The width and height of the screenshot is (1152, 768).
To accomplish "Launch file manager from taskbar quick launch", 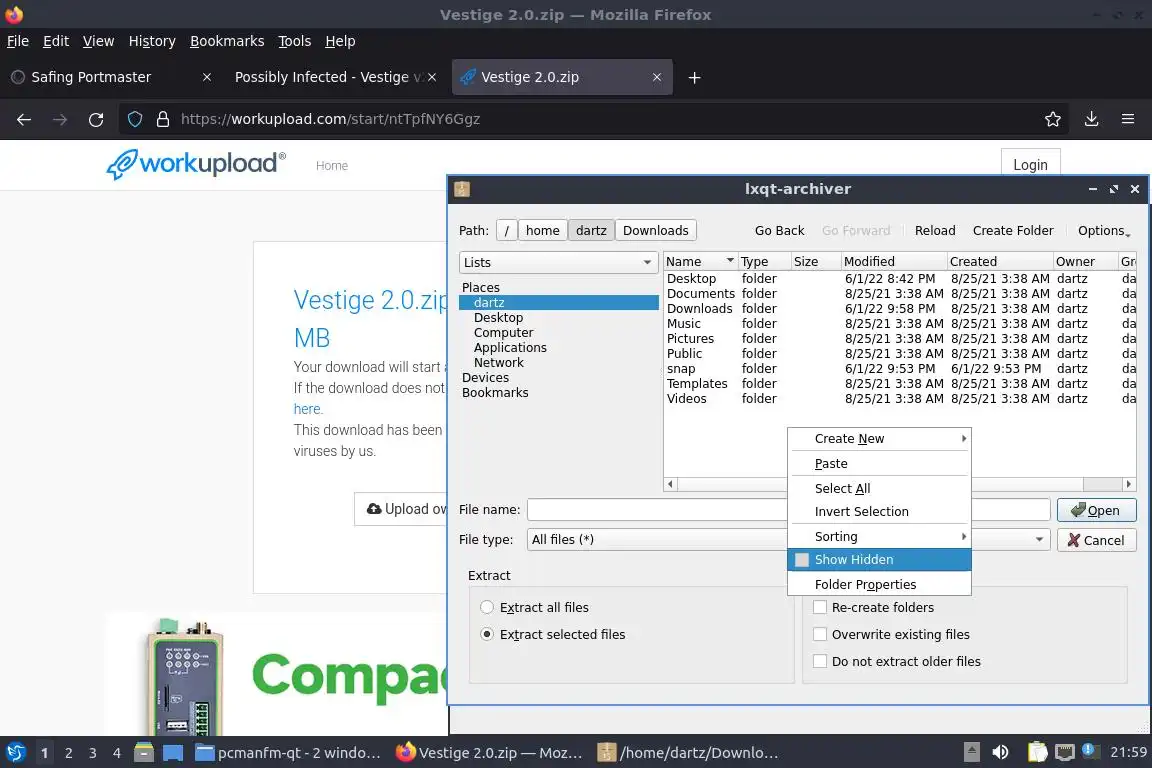I will tap(144, 753).
